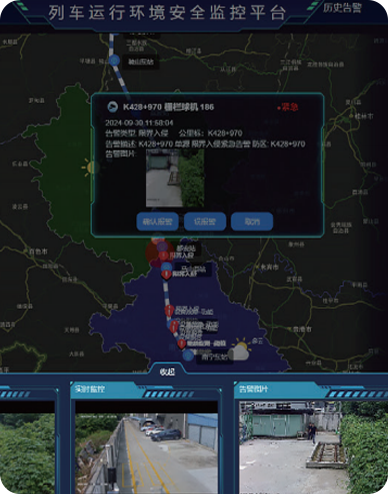Click the camera icon beside K428+970 title
Viewport: 388px width, 494px height.
(113, 107)
